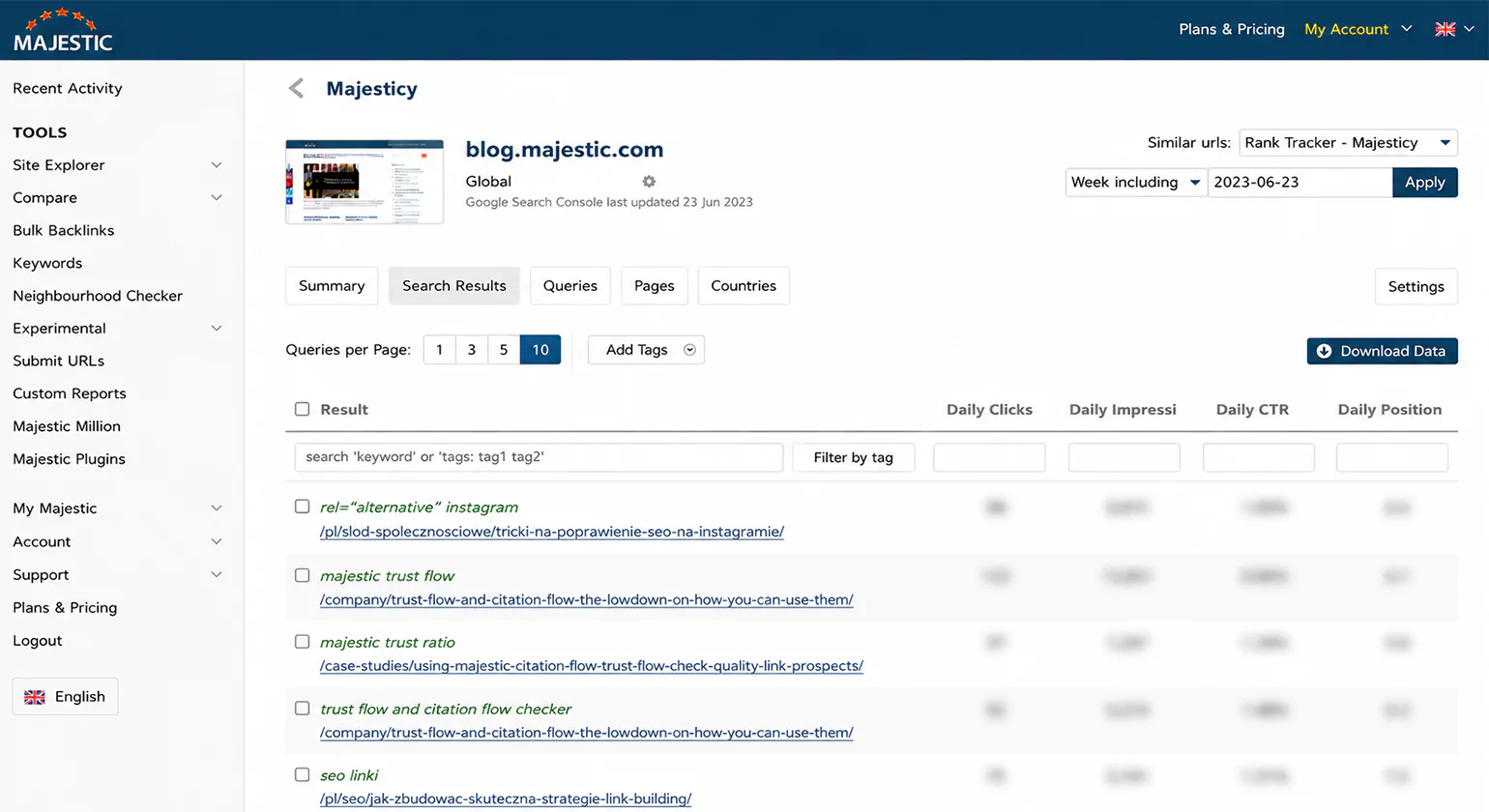1489x812 pixels.
Task: Click the flag icon in English button
Action: coord(35,697)
